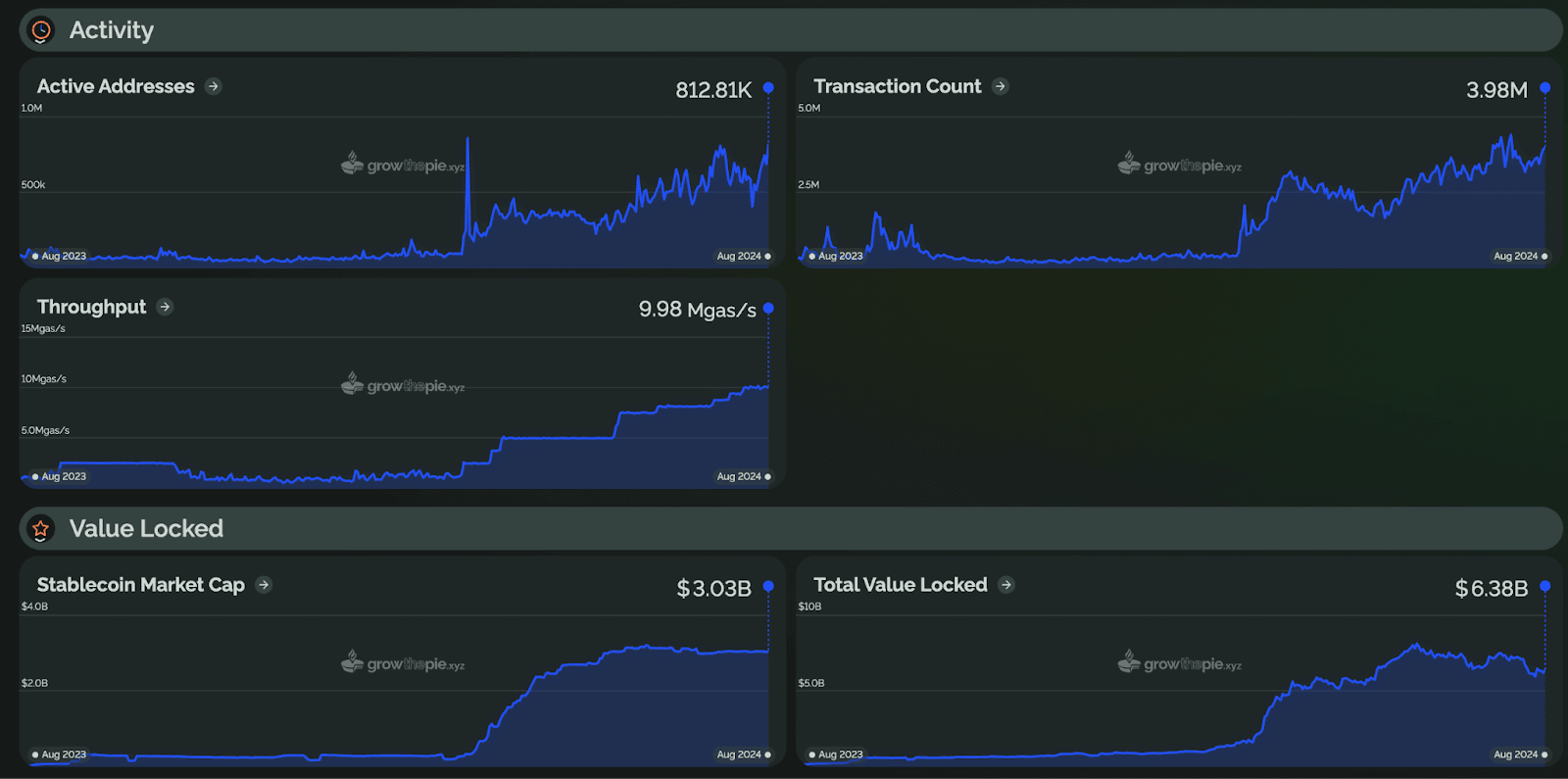Viewport: 1568px width, 779px height.
Task: Open Total Value Locked arrow icon
Action: click(x=1006, y=585)
